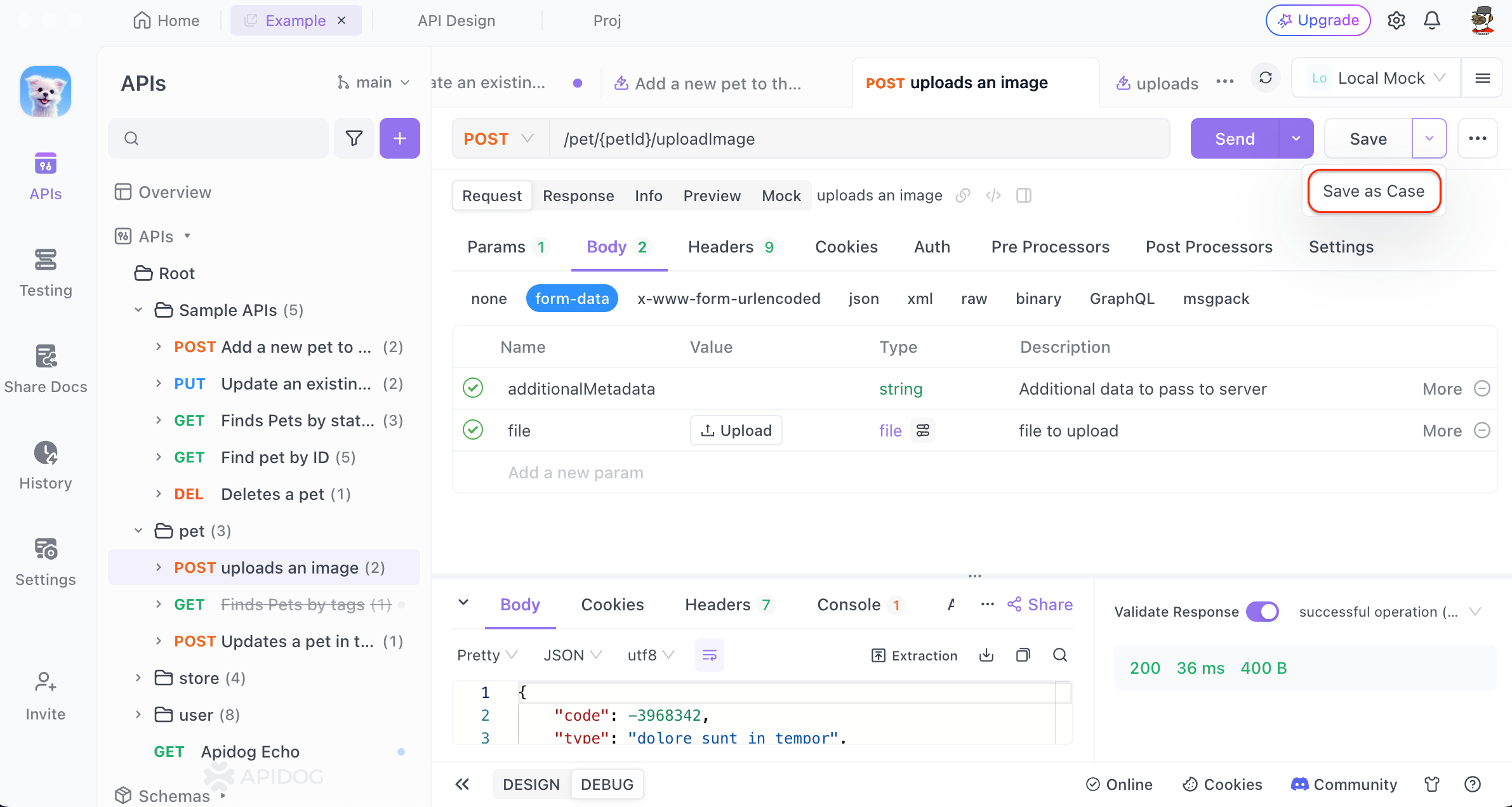Viewport: 1512px width, 807px height.
Task: Open the History section
Action: [x=46, y=466]
